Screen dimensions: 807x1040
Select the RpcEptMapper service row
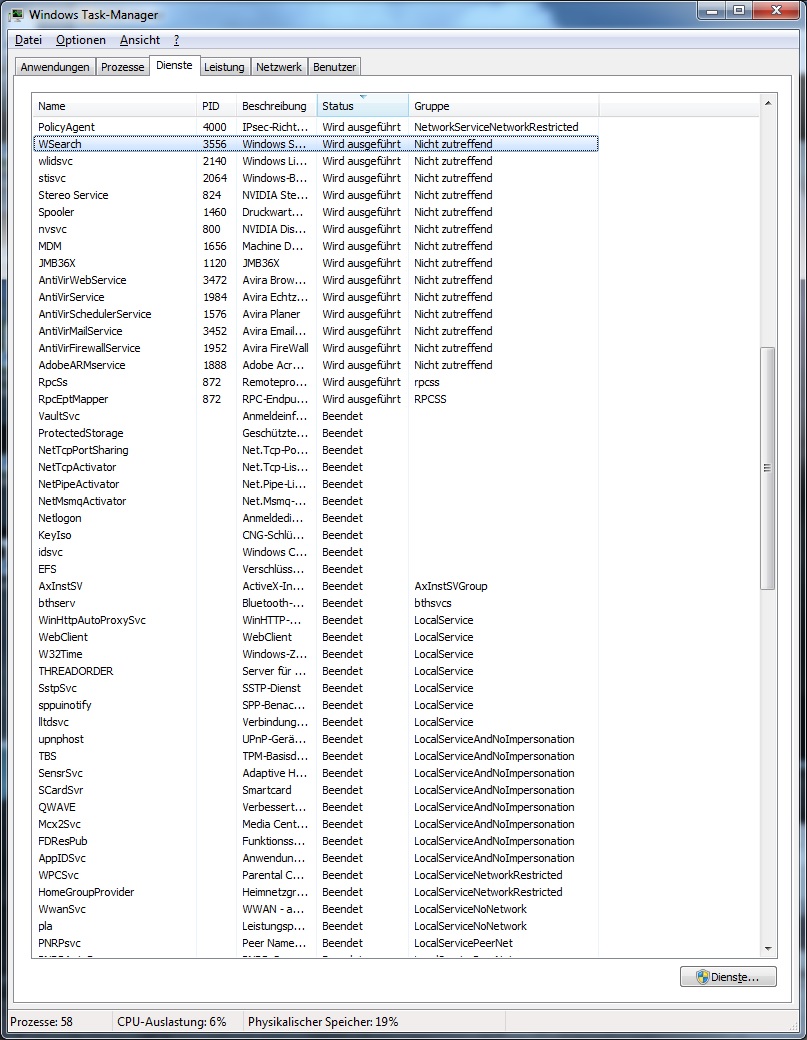pyautogui.click(x=316, y=399)
